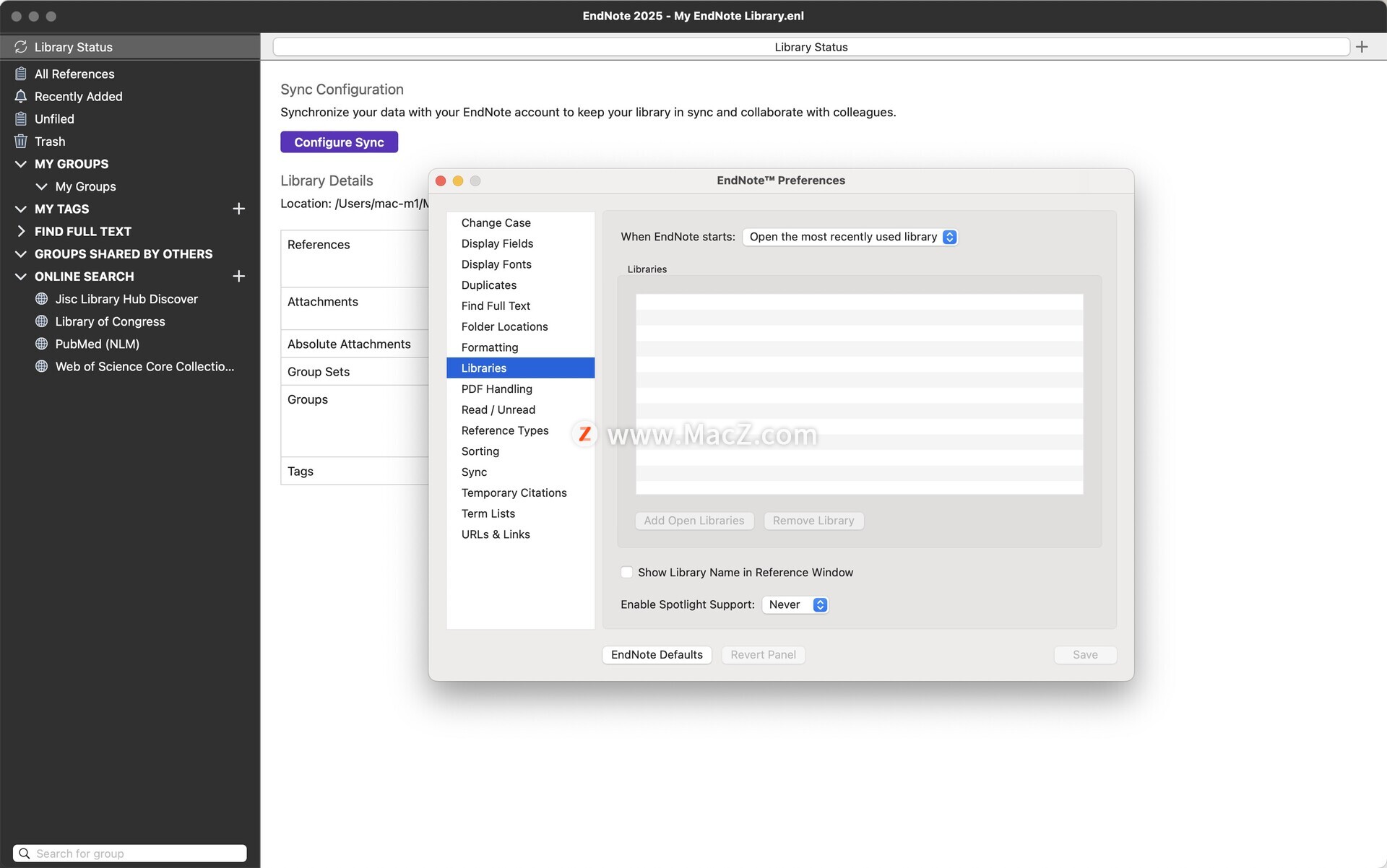Close the EndNote Preferences dialog
This screenshot has height=868, width=1387.
click(x=441, y=181)
